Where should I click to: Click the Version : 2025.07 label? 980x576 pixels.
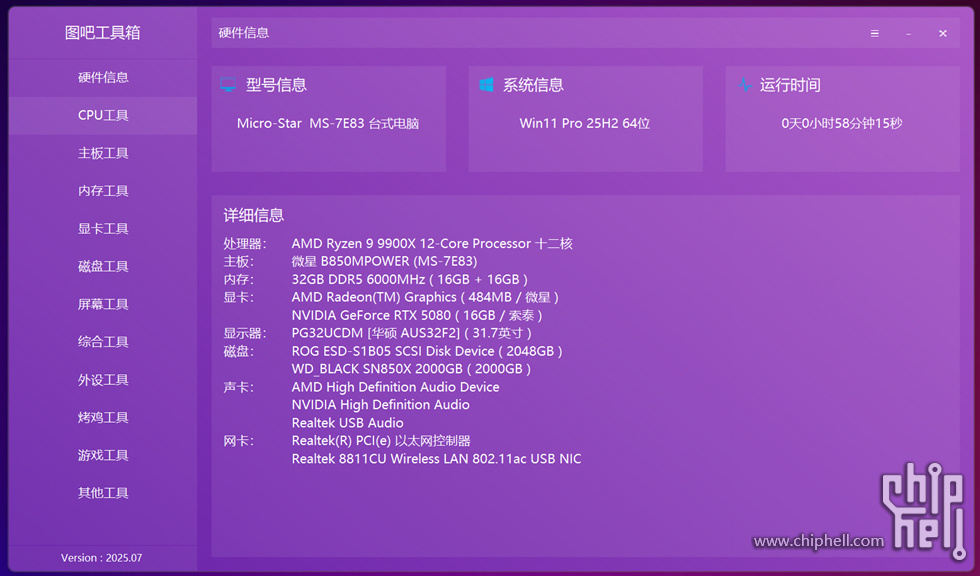(x=102, y=558)
